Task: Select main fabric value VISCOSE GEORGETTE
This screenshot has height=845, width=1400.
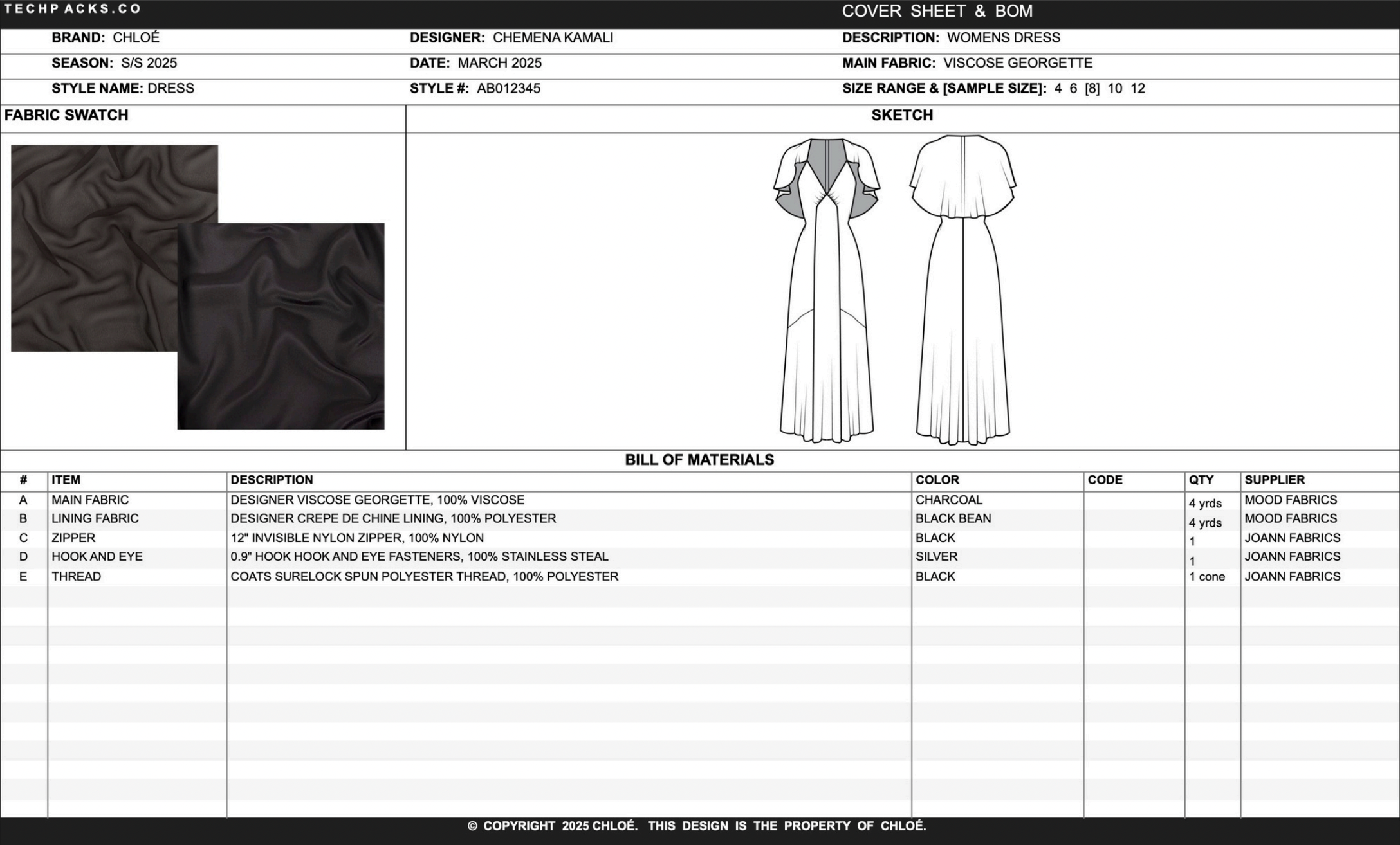Action: click(x=1018, y=63)
